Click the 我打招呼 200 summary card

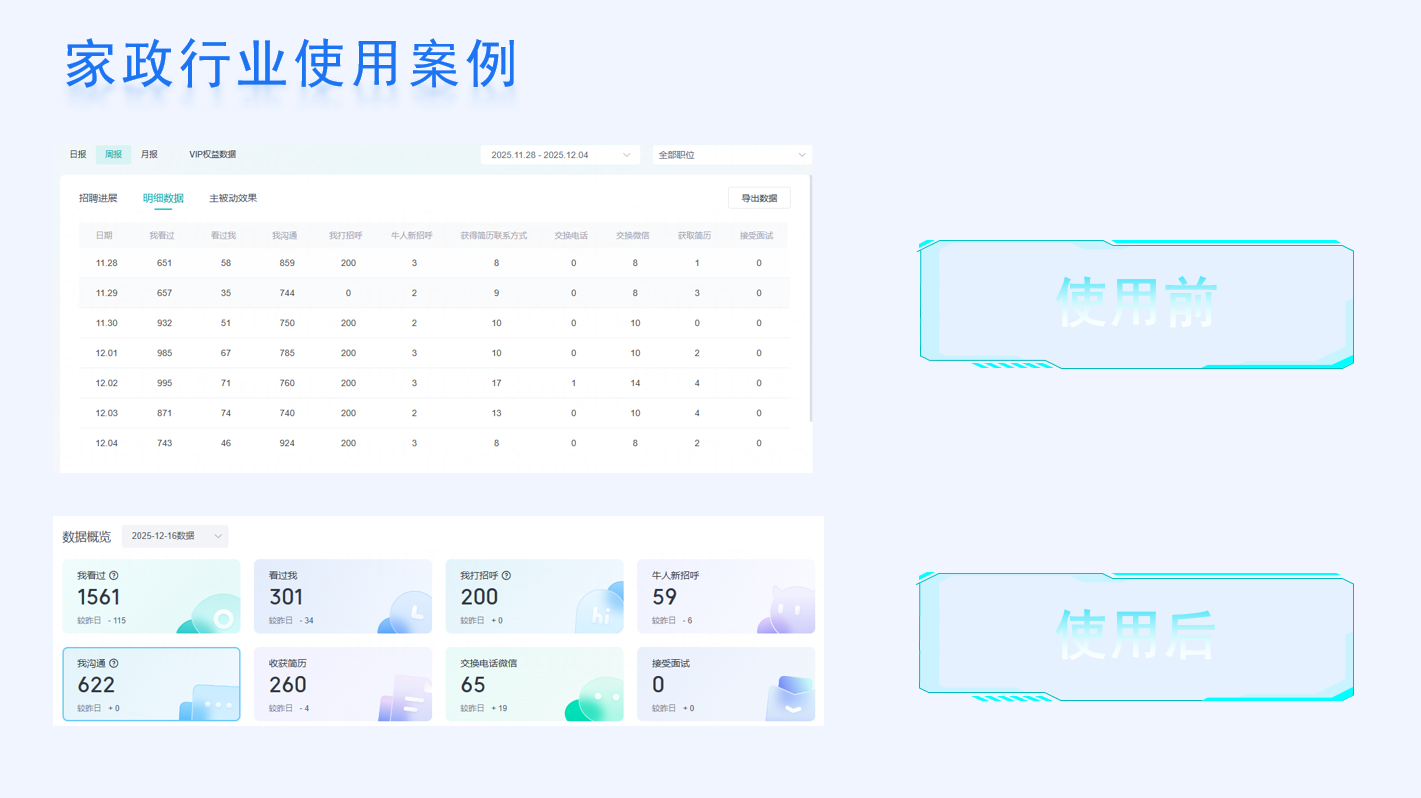pos(534,596)
